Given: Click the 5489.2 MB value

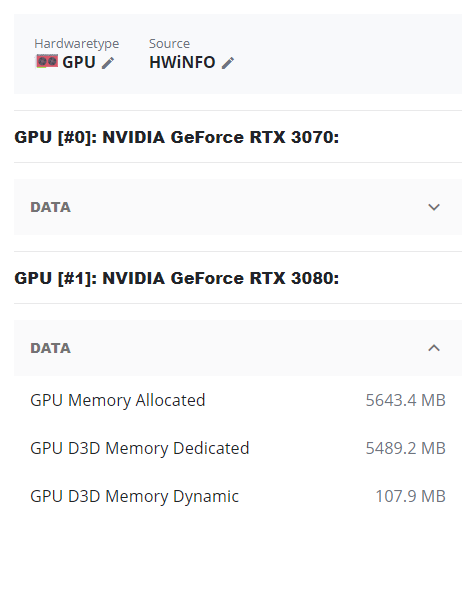Looking at the screenshot, I should click(405, 448).
